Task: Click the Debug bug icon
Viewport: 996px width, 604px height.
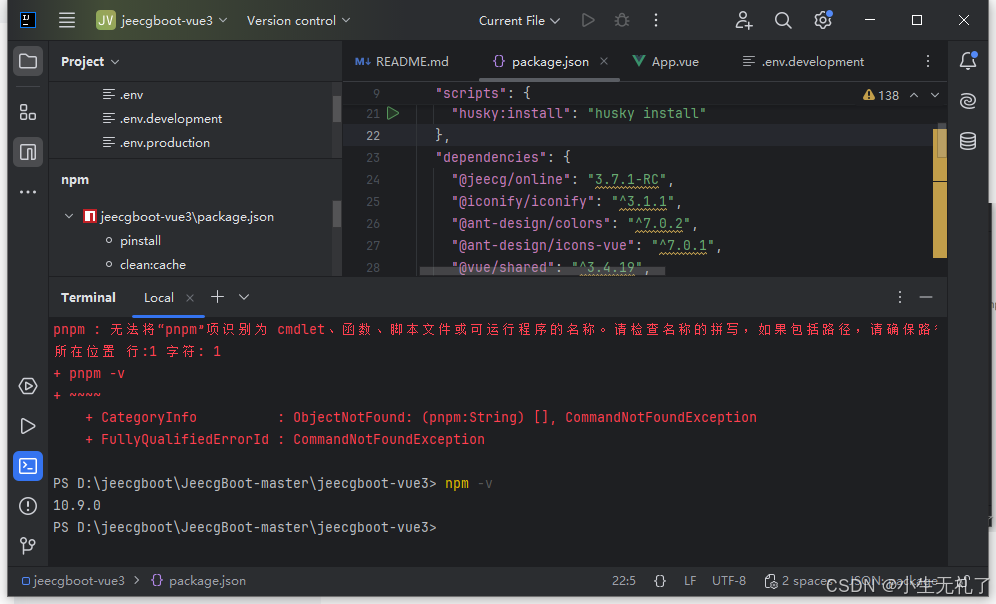Action: tap(622, 20)
